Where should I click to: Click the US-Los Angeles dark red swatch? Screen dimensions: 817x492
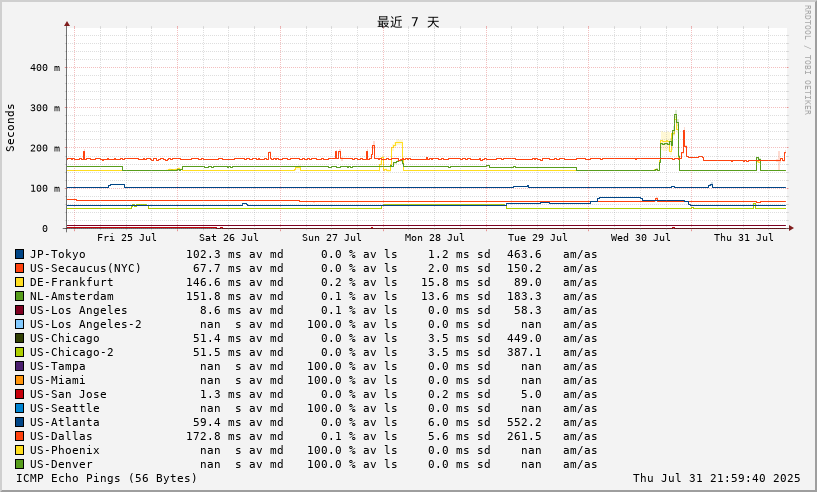(x=19, y=310)
